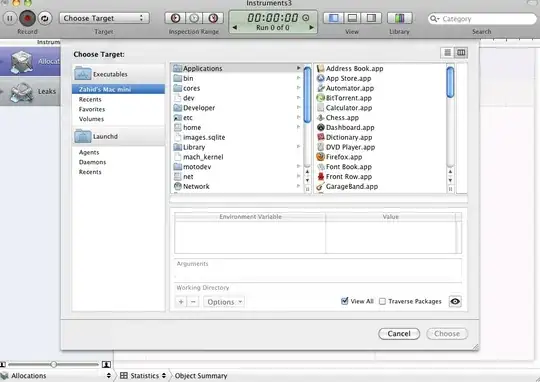Open the Options dropdown menu
The image size is (540, 382).
[224, 302]
